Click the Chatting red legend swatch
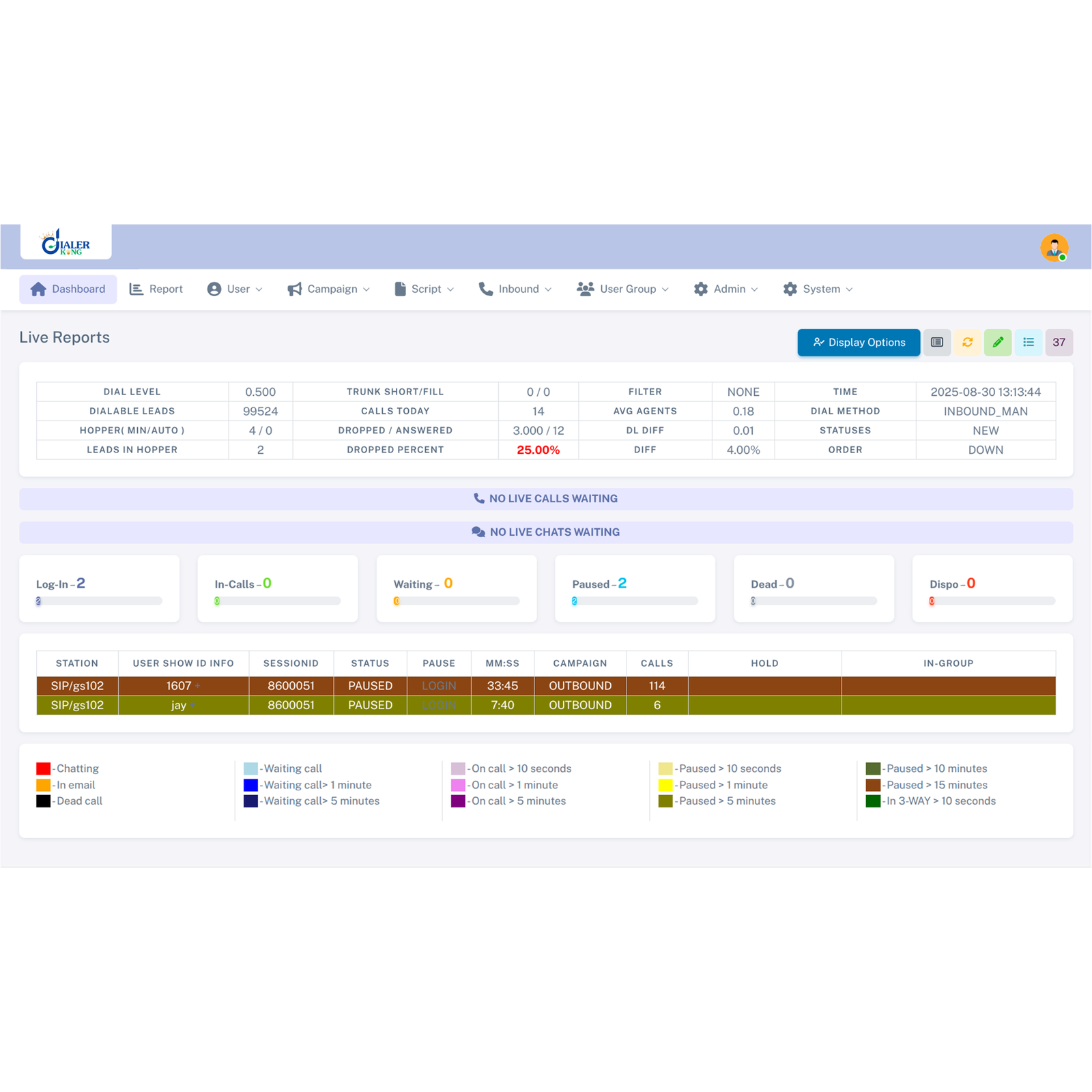The height and width of the screenshot is (1092, 1092). 44,768
